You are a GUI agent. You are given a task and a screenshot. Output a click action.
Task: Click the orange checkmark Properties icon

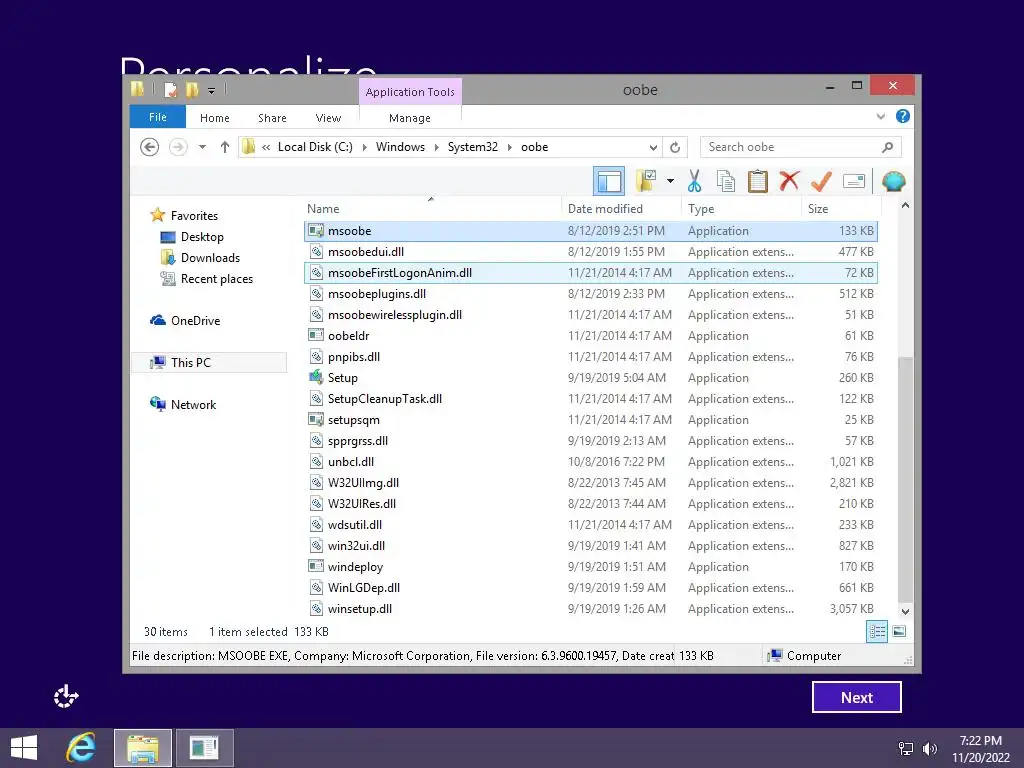(x=821, y=181)
